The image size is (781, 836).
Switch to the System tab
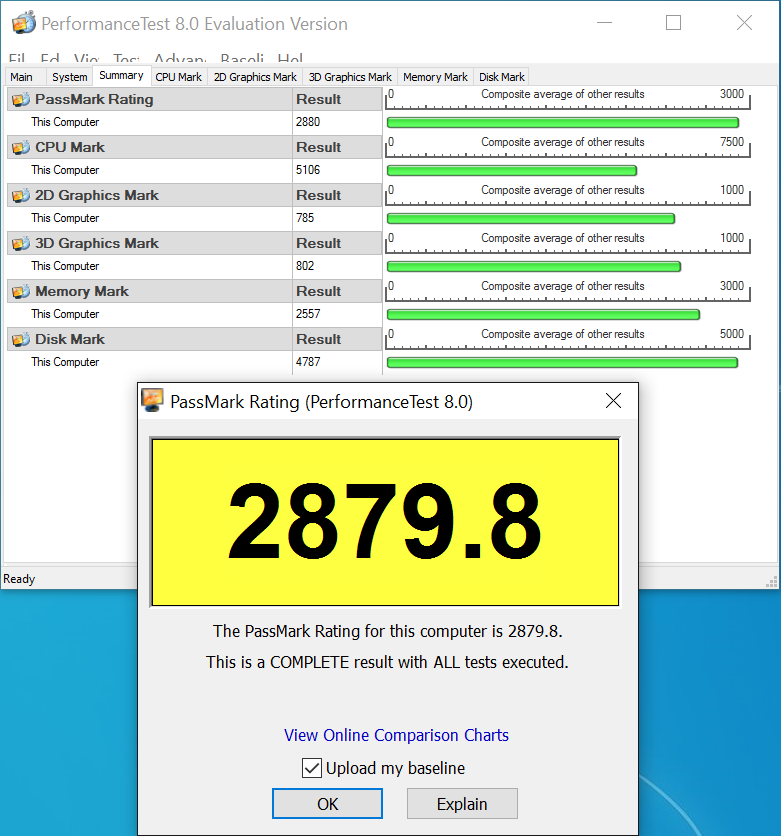[69, 77]
